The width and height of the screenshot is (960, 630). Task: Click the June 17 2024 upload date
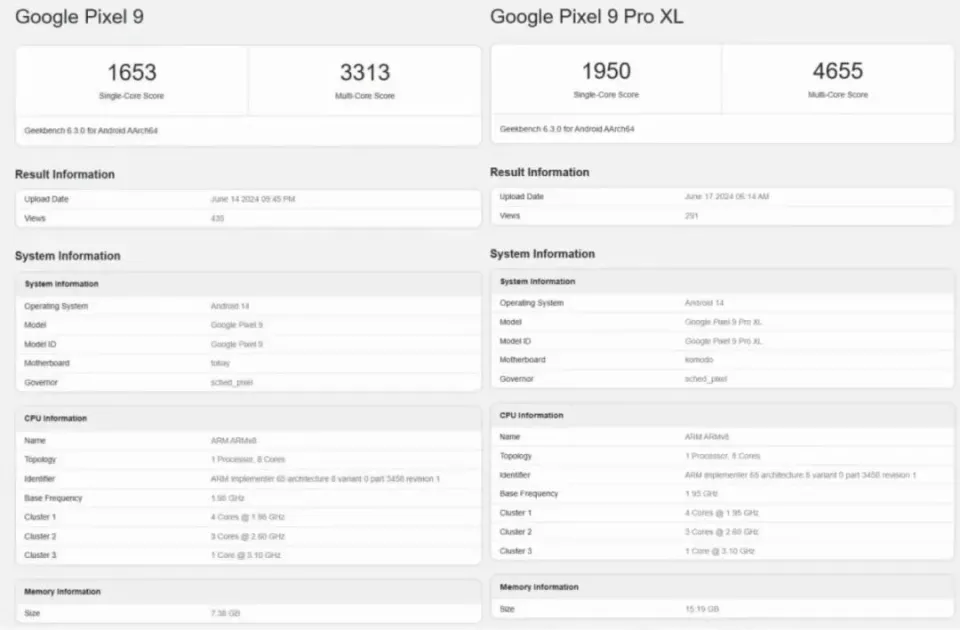727,196
